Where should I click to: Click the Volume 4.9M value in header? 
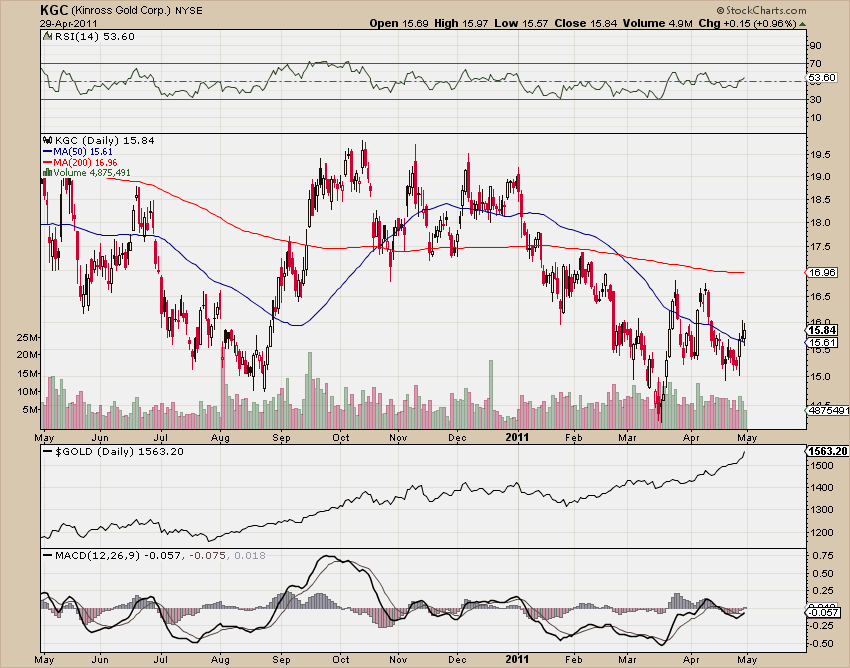[x=658, y=23]
